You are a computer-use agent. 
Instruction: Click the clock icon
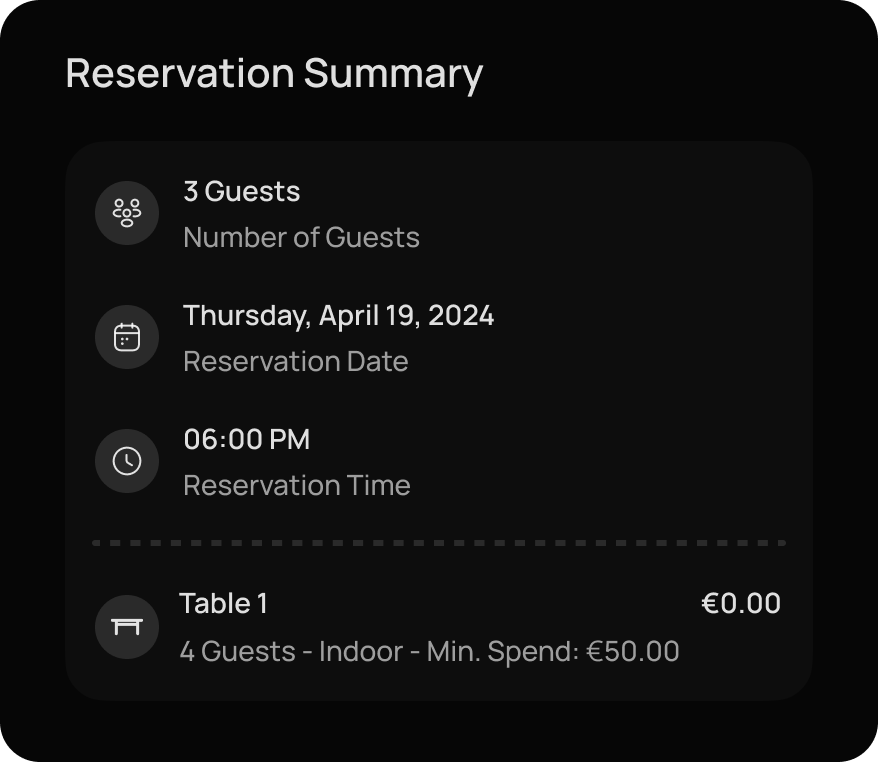(x=127, y=461)
